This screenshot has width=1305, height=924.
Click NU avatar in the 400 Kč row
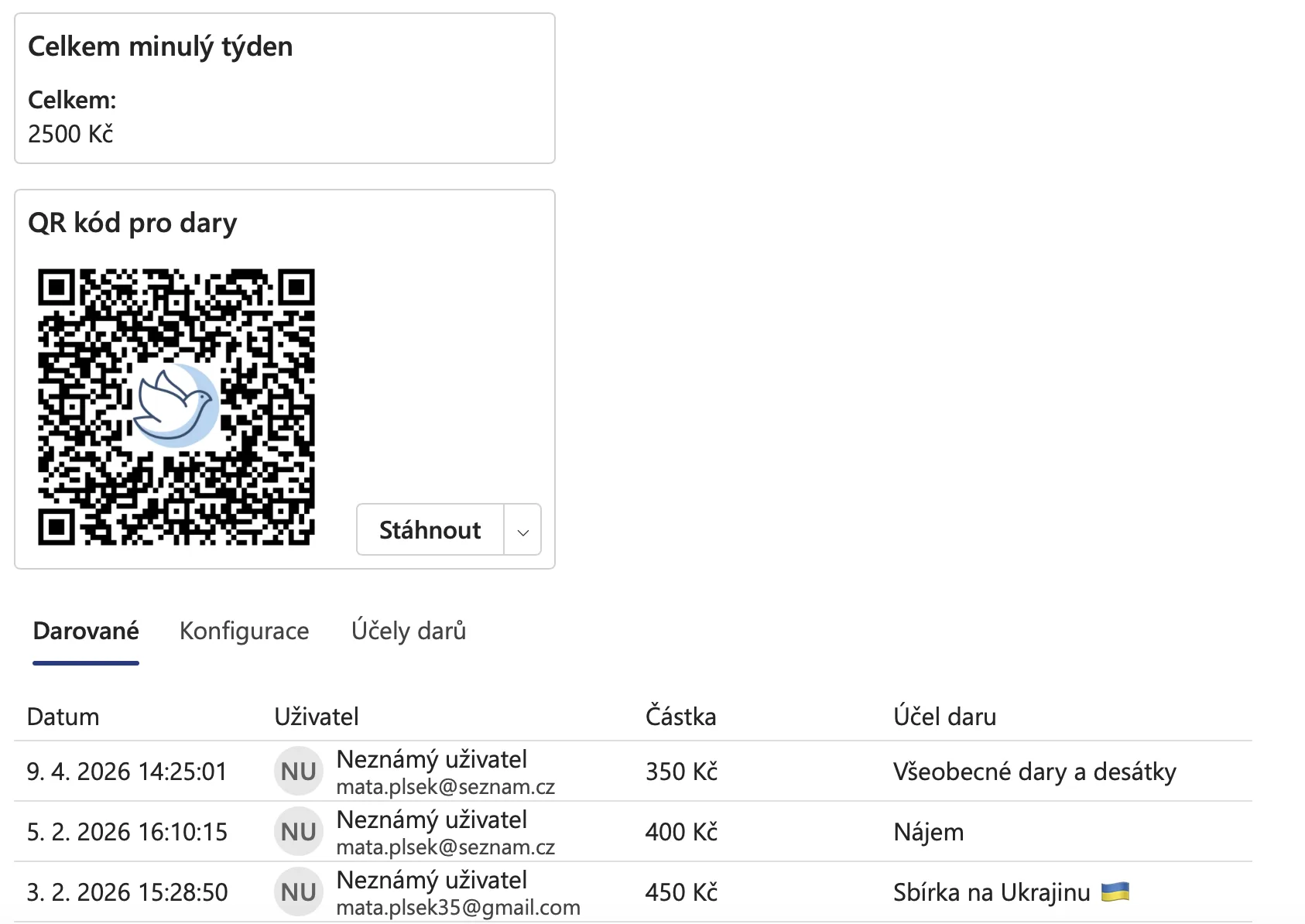(x=299, y=832)
